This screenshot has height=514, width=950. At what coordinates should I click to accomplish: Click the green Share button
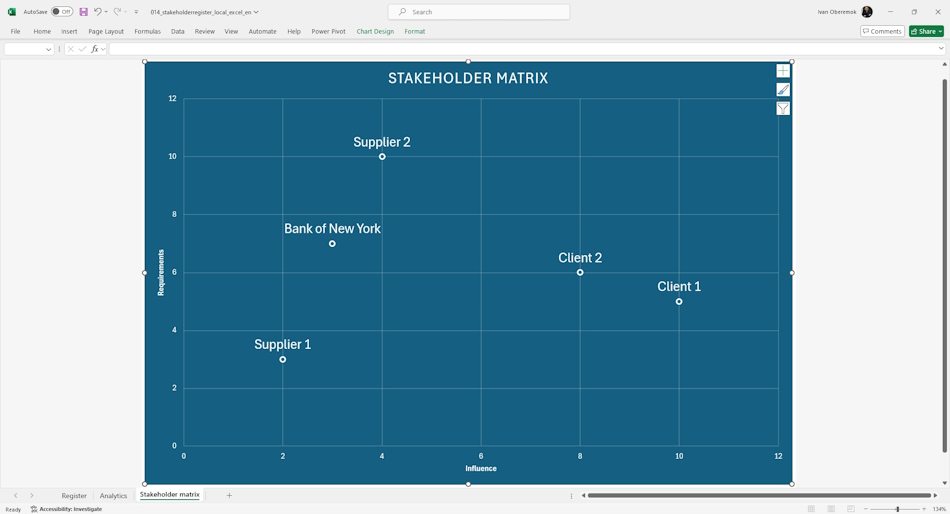[x=926, y=31]
